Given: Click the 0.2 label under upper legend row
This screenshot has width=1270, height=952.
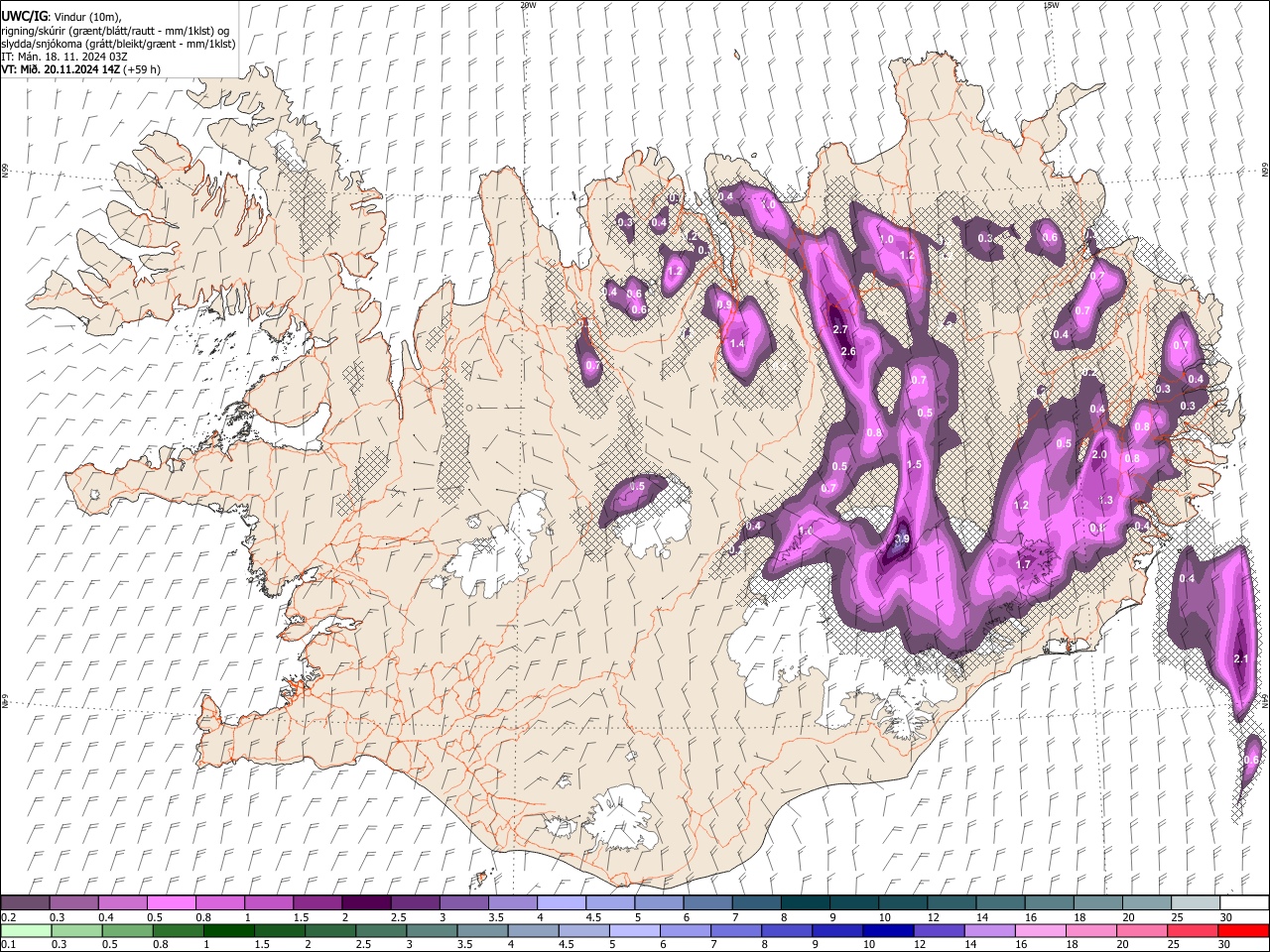Looking at the screenshot, I should pos(8,917).
